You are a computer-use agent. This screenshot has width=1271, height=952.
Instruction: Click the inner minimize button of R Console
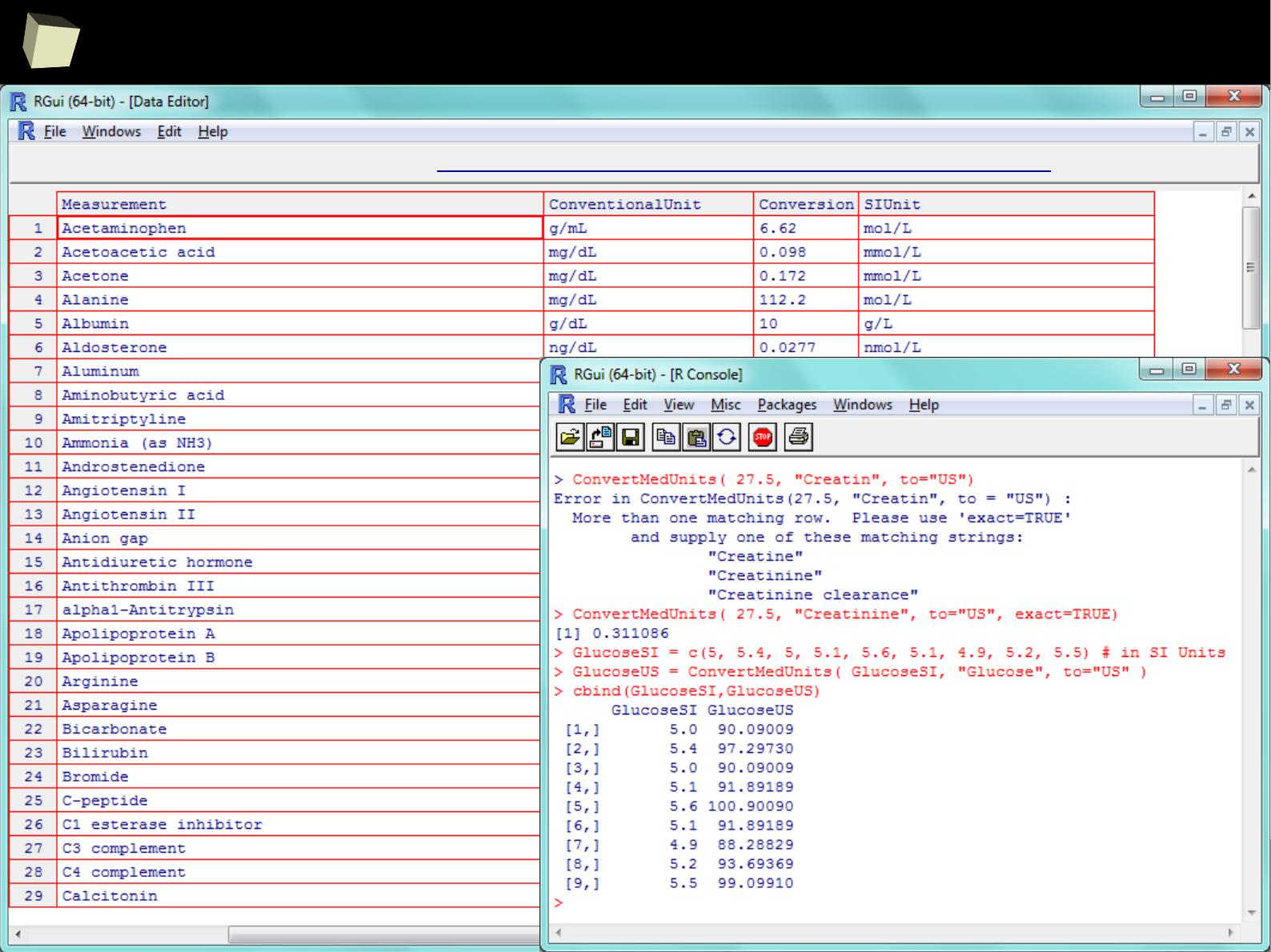(x=1202, y=406)
